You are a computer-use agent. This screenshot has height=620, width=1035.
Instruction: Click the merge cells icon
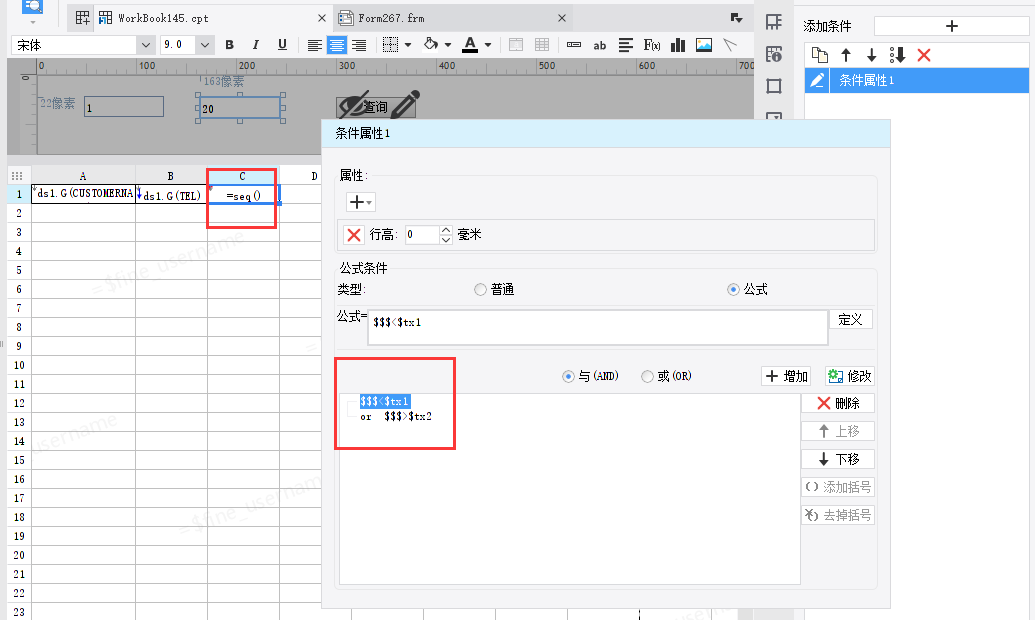(x=516, y=45)
